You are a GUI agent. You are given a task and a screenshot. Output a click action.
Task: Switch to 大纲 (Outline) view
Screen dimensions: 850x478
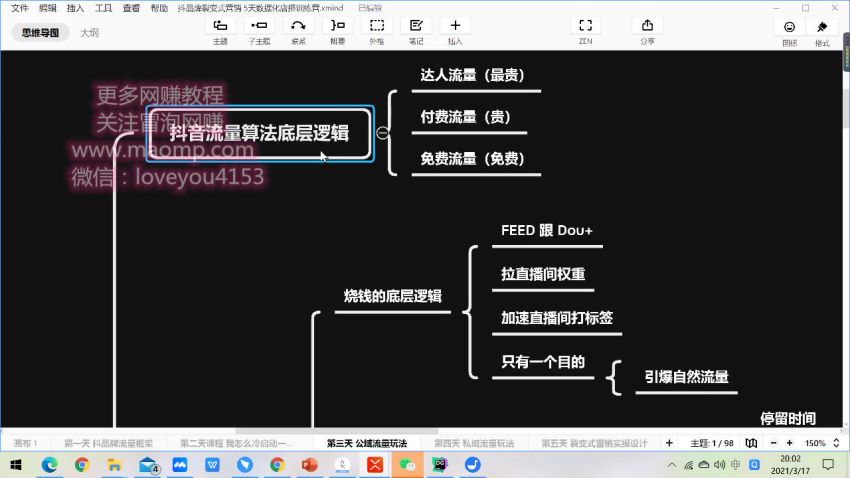pos(89,32)
